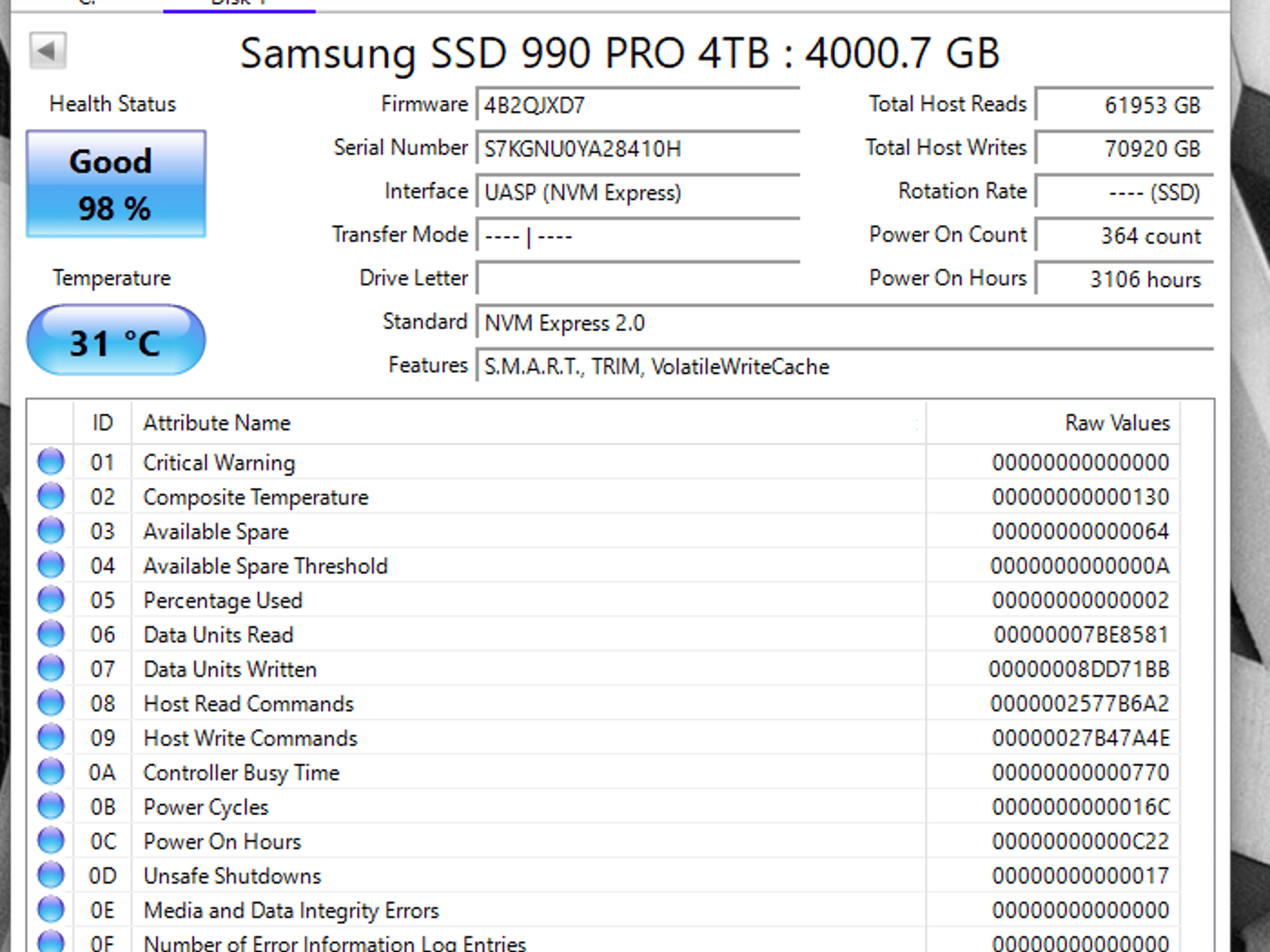Screen dimensions: 1270x952
Task: Select the Host Write Commands attribute name
Action: pos(251,739)
